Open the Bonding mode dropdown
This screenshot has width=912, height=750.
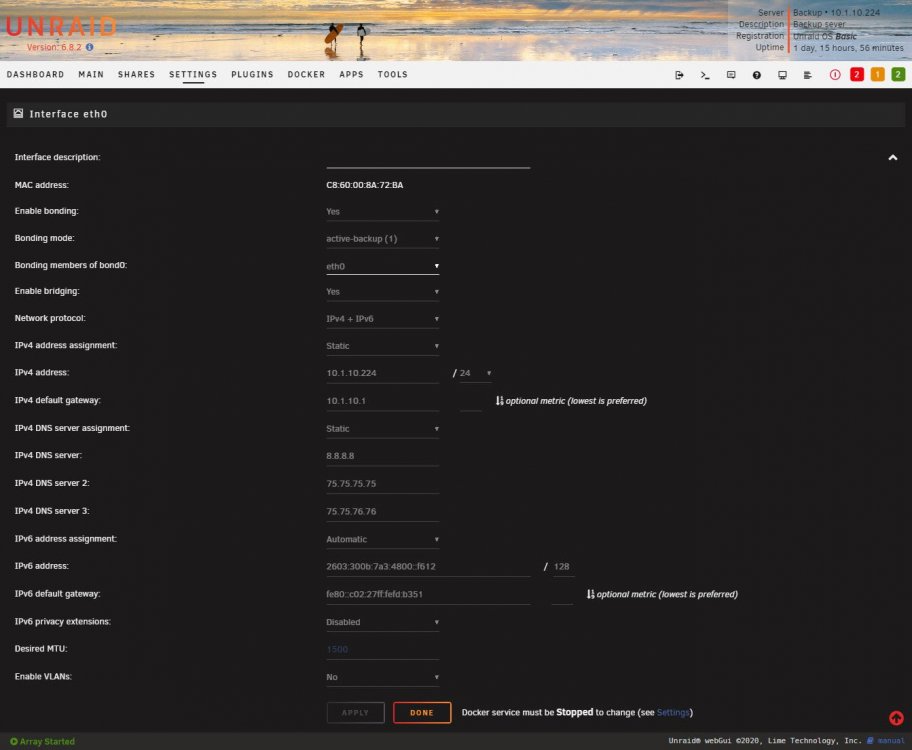[383, 239]
